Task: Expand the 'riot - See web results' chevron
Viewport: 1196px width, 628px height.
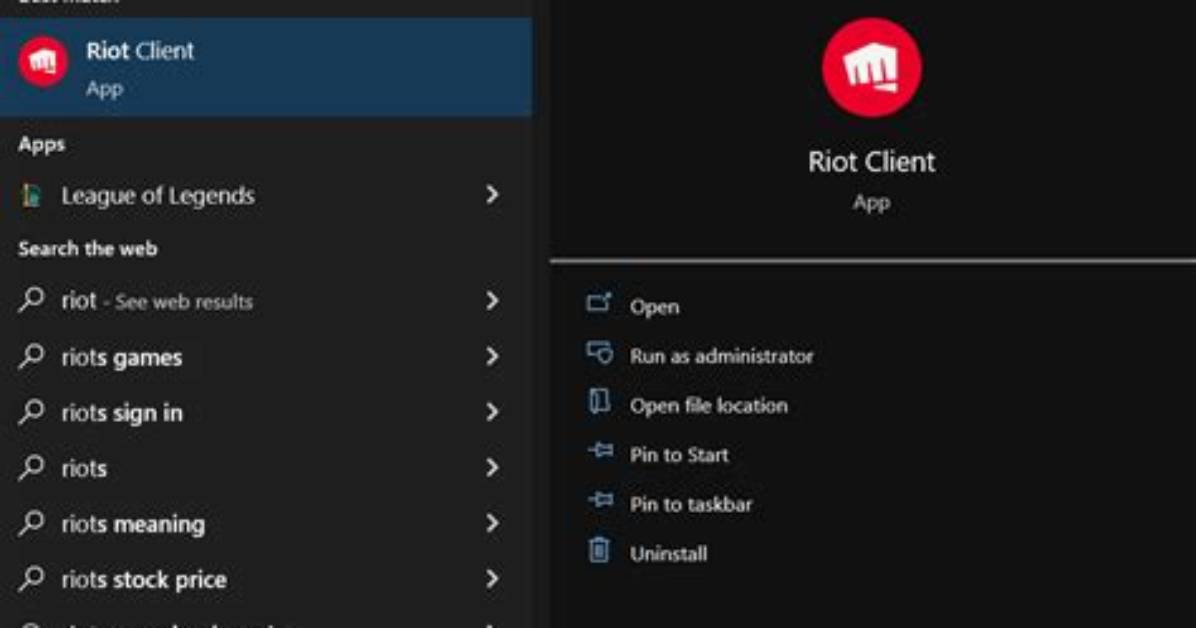Action: pyautogui.click(x=493, y=301)
